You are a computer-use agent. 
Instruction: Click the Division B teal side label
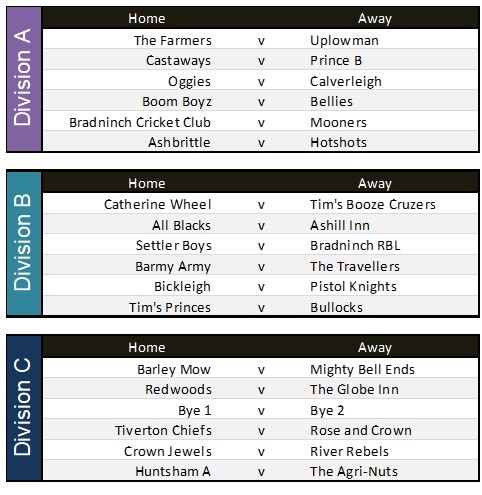(x=24, y=243)
